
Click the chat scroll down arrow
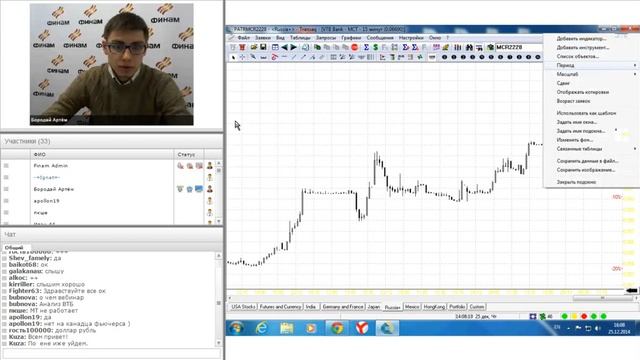(x=219, y=343)
